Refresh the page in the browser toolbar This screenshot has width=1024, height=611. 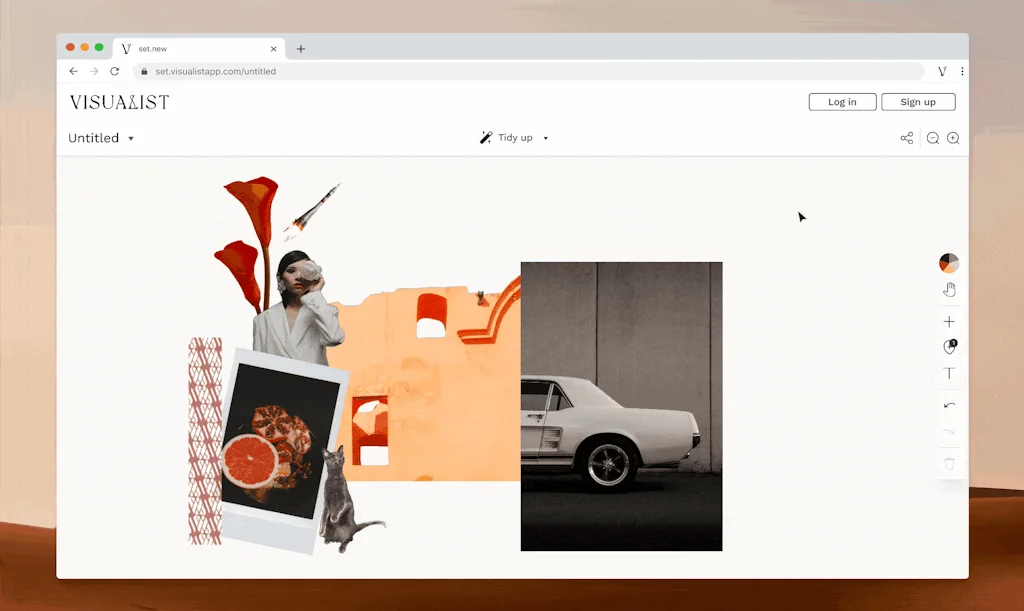114,71
